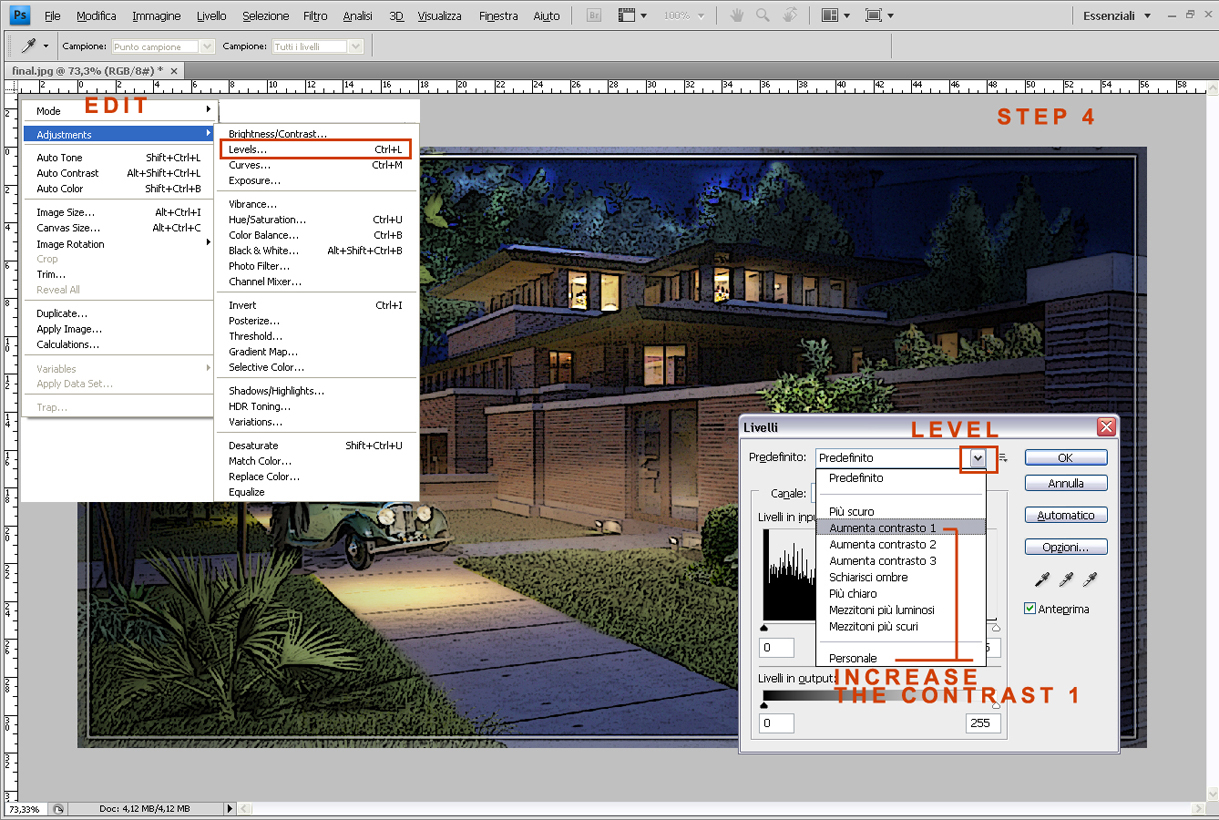
Task: Click the output black slider triangle
Action: click(x=765, y=706)
